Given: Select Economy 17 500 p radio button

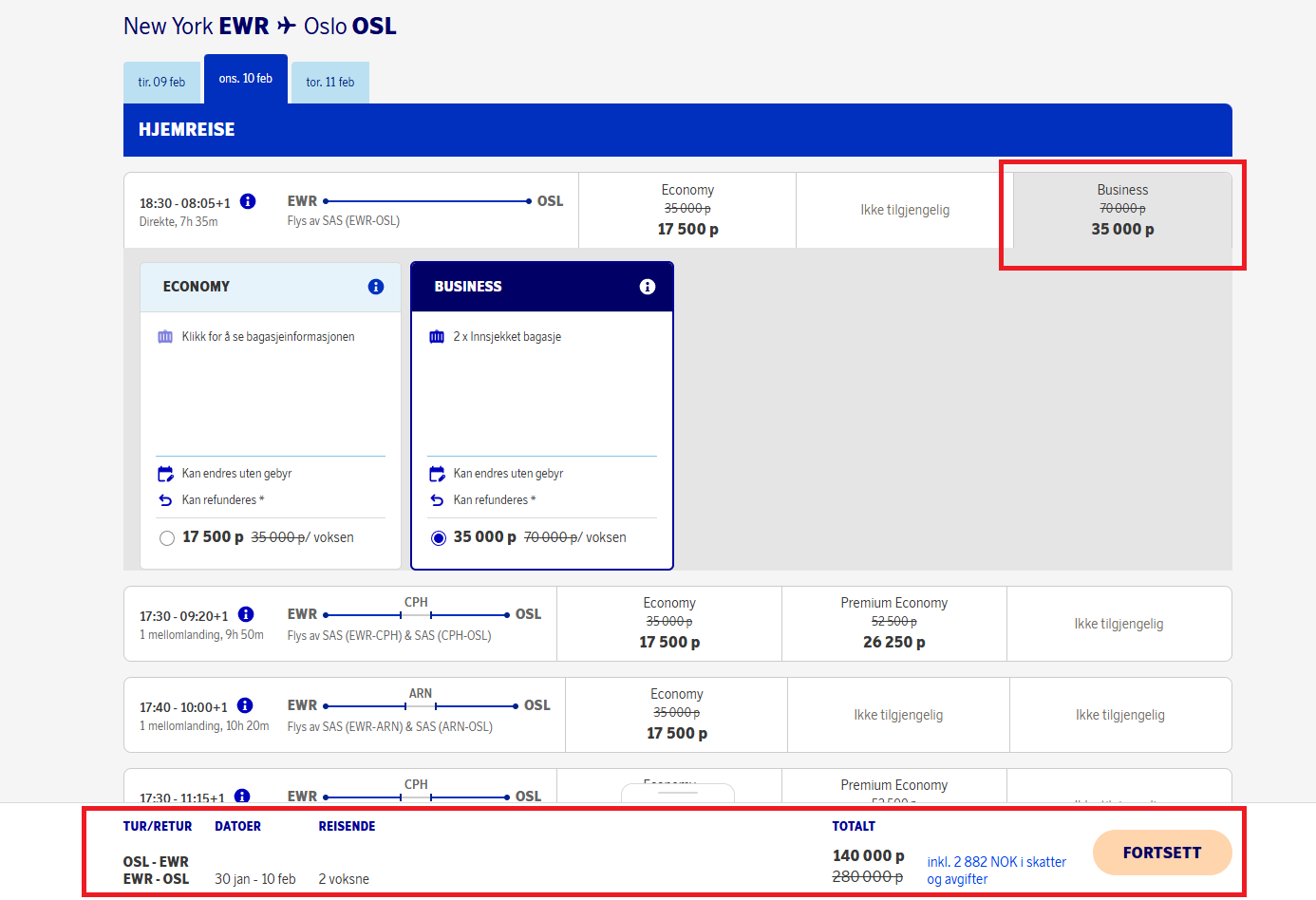Looking at the screenshot, I should [x=167, y=538].
